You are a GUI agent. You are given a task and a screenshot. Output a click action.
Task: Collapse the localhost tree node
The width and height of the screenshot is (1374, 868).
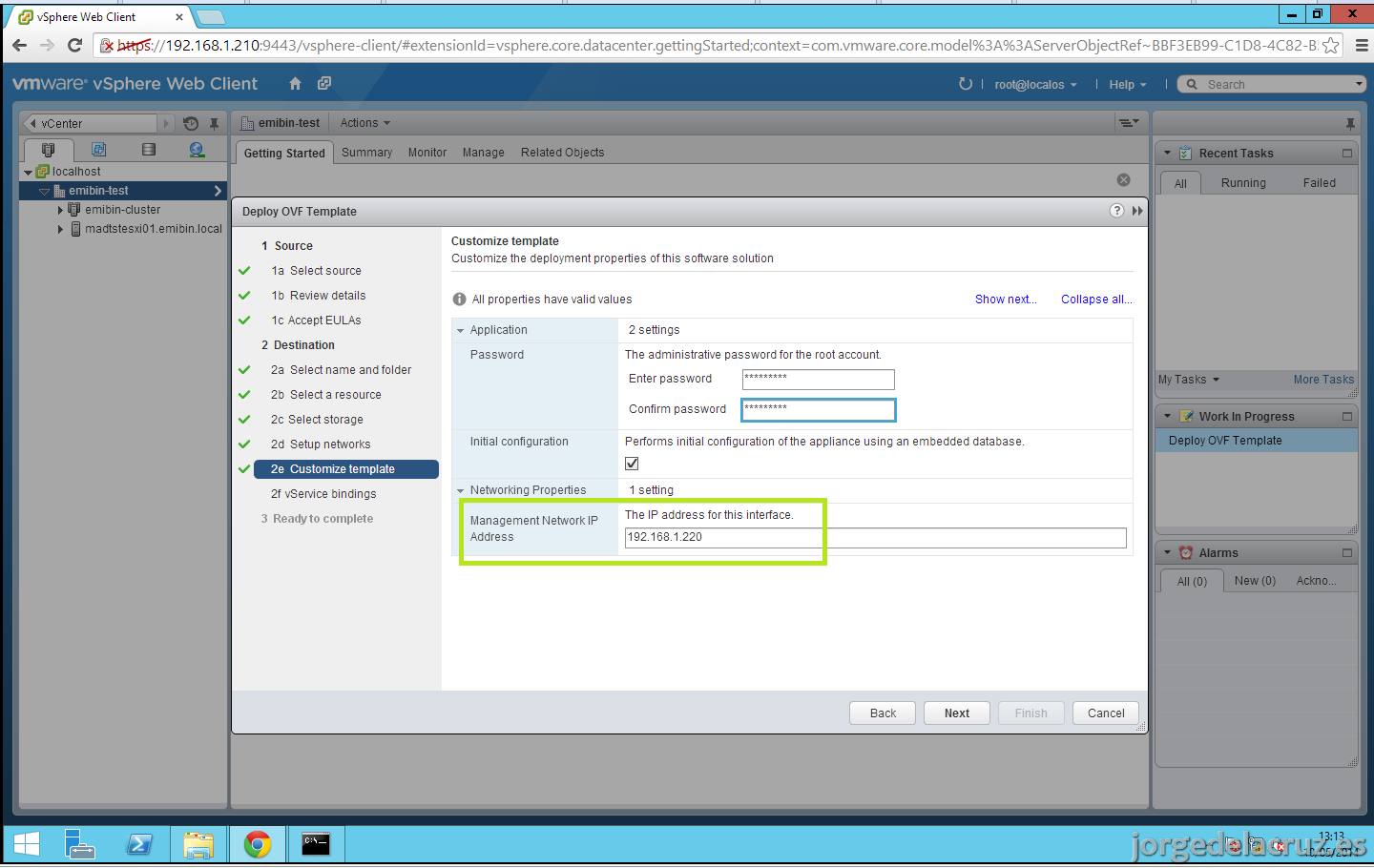point(28,173)
